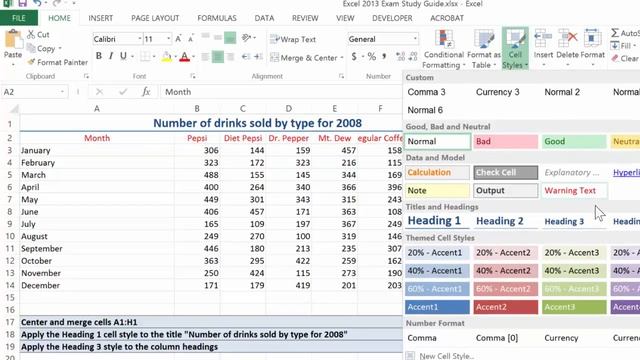Open Format as Table gallery
This screenshot has width=640, height=360.
[484, 49]
